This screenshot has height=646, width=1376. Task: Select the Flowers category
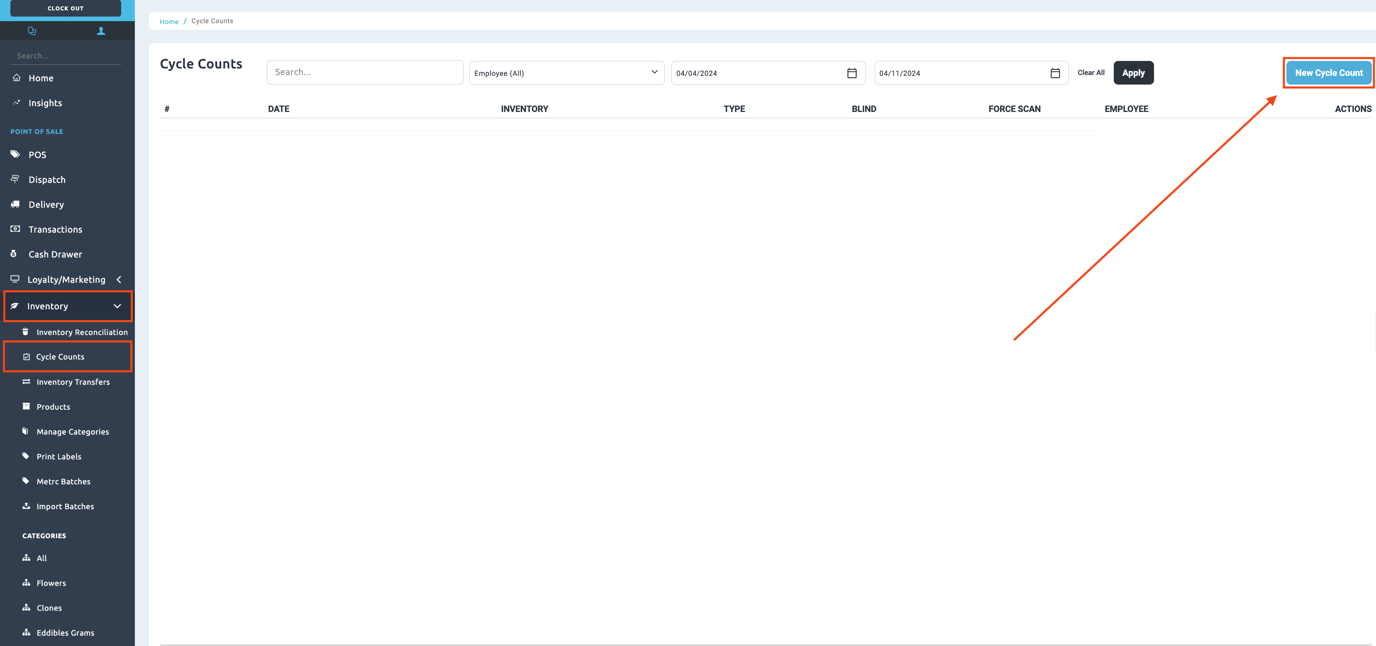(51, 583)
